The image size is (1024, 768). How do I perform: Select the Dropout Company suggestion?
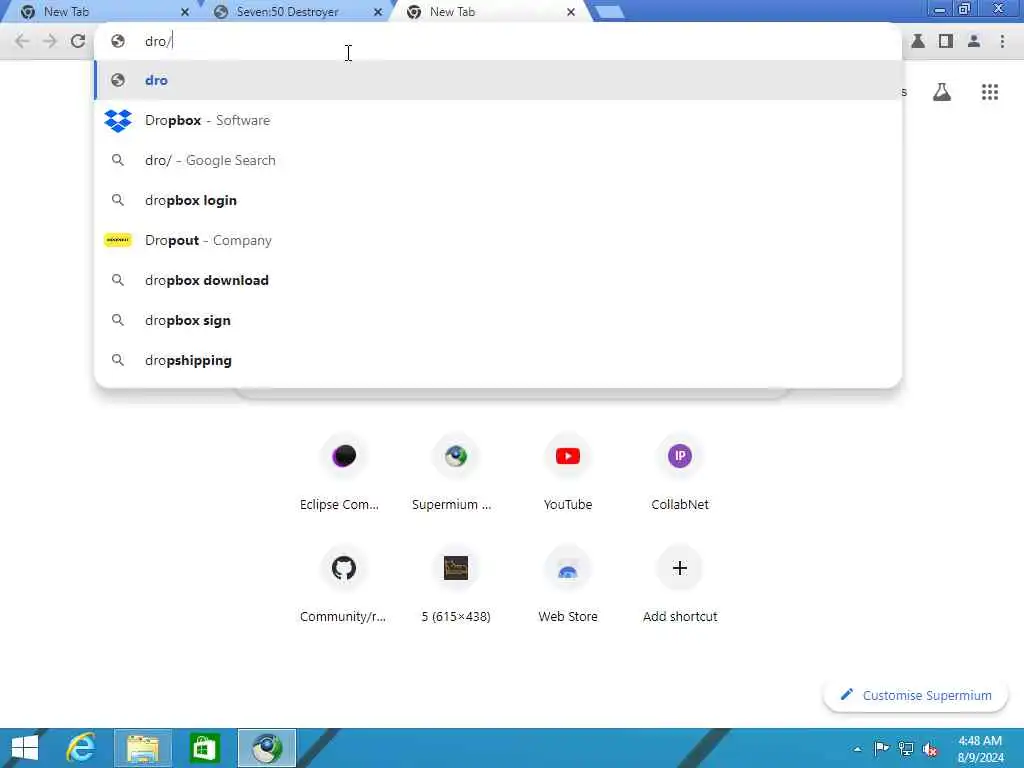tap(498, 240)
